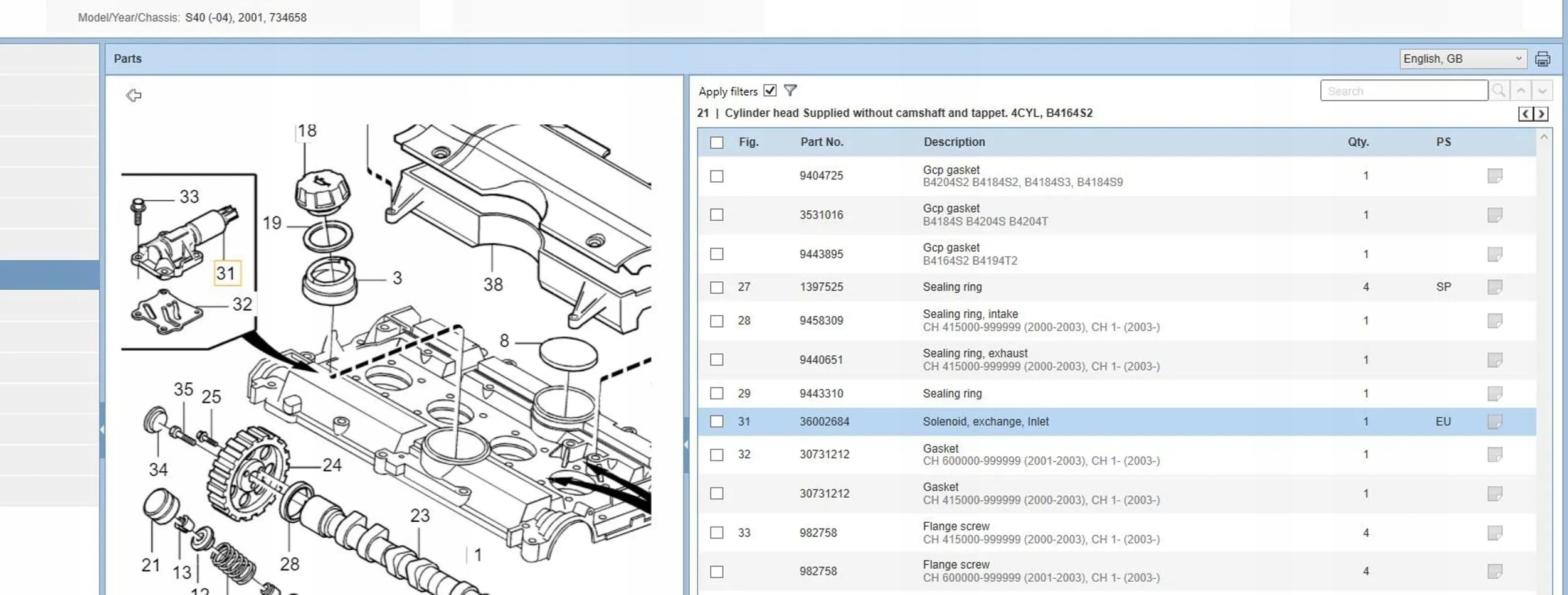1568x595 pixels.
Task: Go to previous search result arrow
Action: pyautogui.click(x=1521, y=91)
